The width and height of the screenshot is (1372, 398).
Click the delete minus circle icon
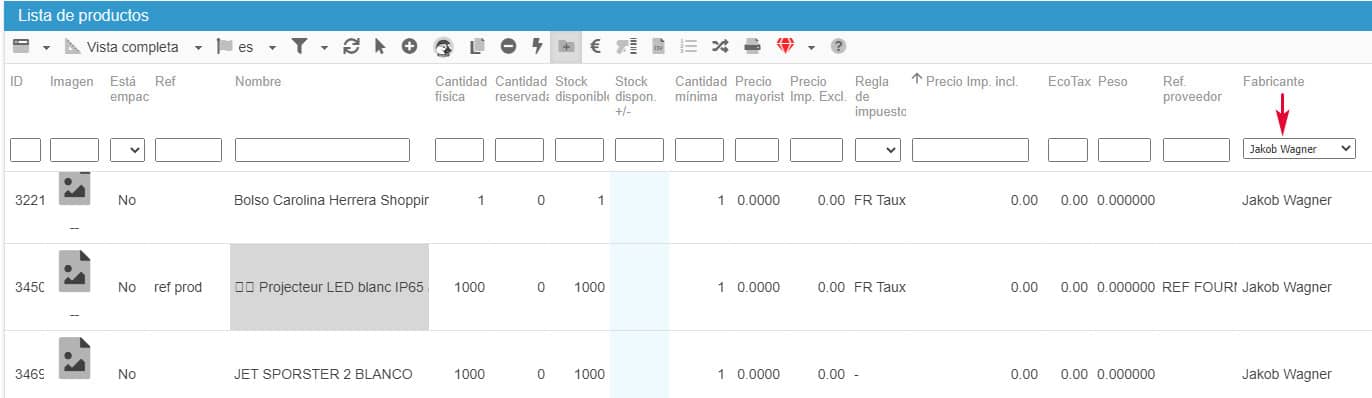click(x=508, y=46)
